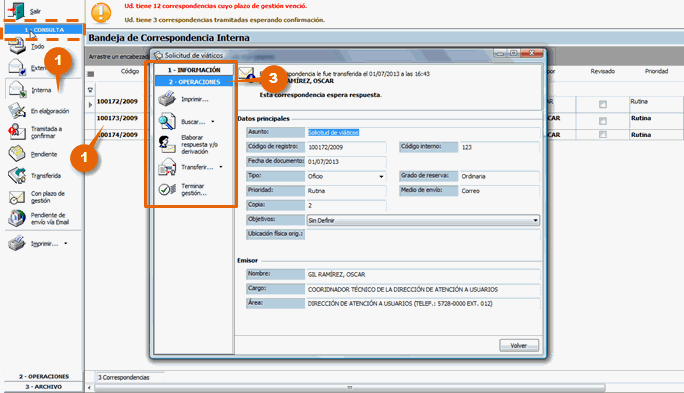Expand the sidebar Imprimir dropdown arrow

[66, 243]
